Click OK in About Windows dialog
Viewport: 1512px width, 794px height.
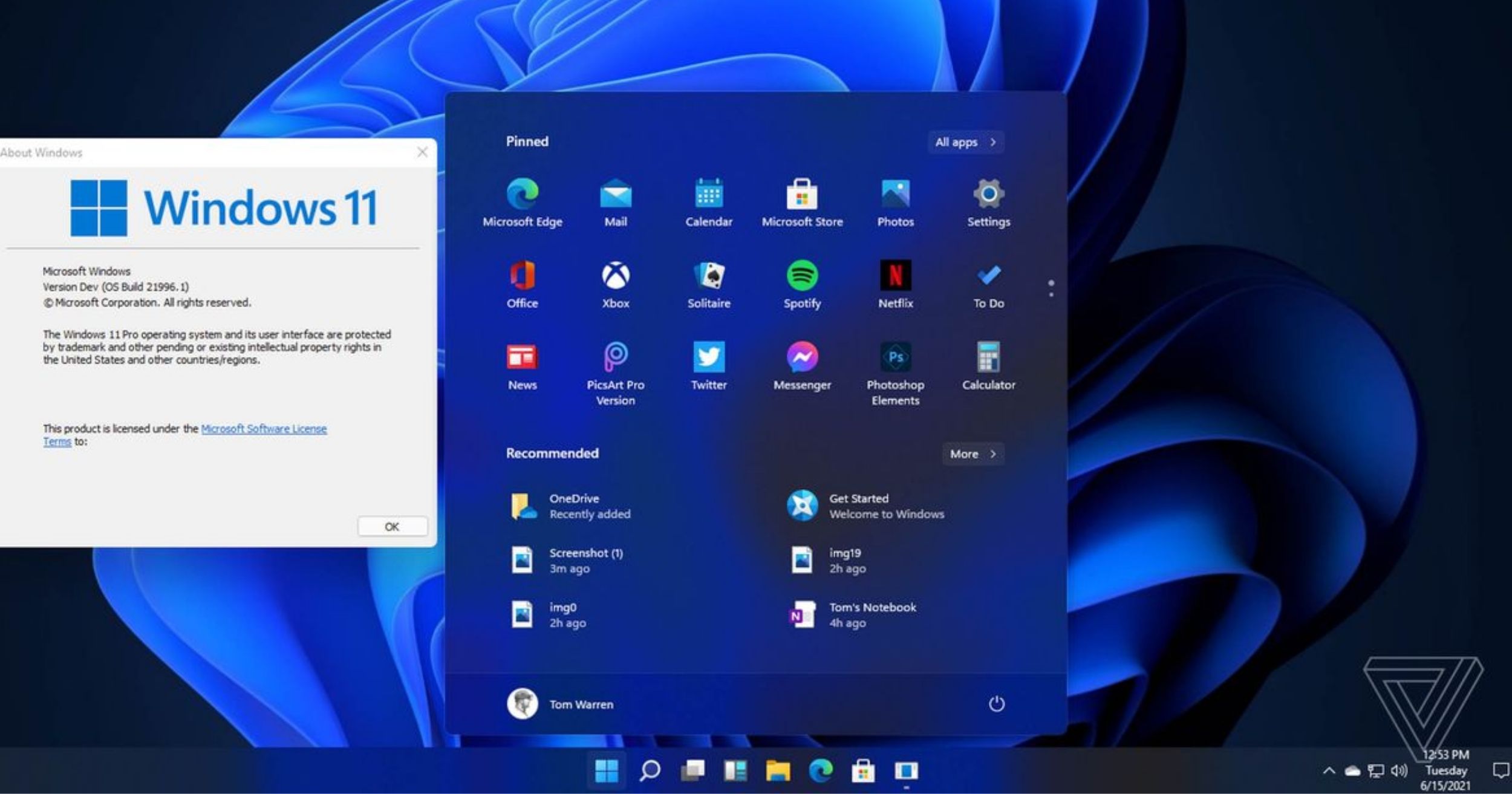393,527
